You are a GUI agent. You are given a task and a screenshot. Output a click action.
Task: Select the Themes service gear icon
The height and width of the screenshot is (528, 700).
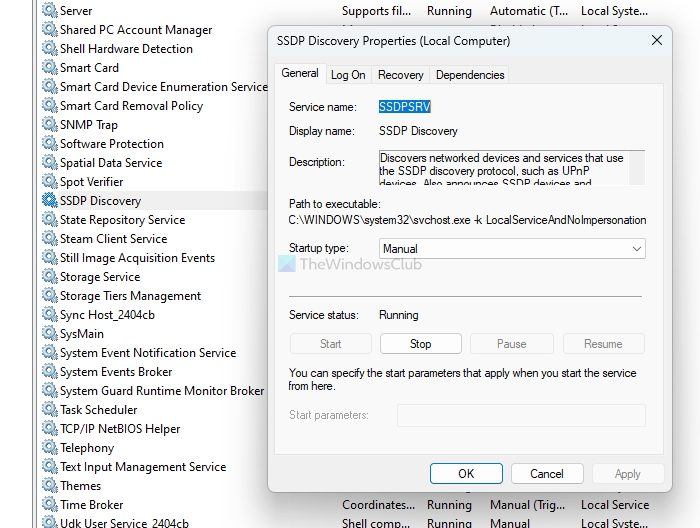(x=49, y=486)
